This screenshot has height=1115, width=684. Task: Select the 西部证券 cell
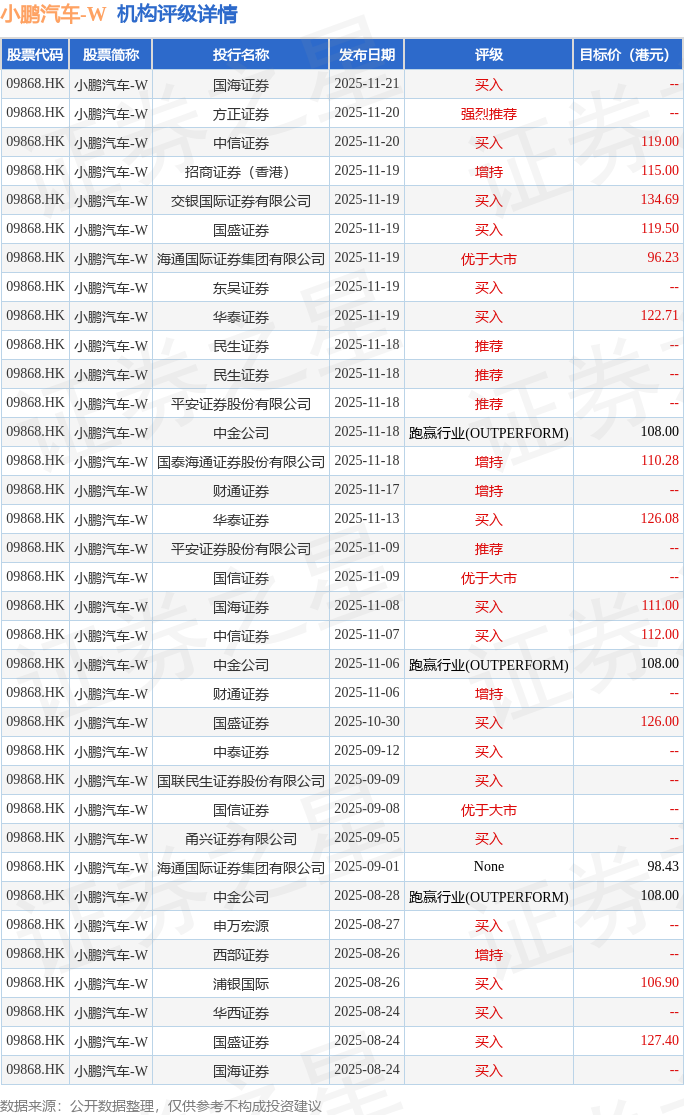tap(241, 956)
